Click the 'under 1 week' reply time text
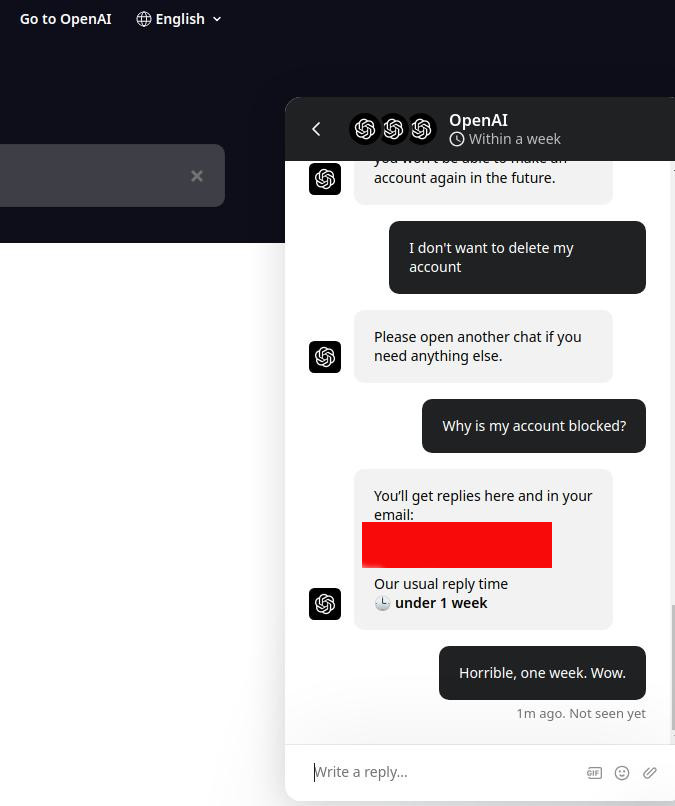 point(441,603)
